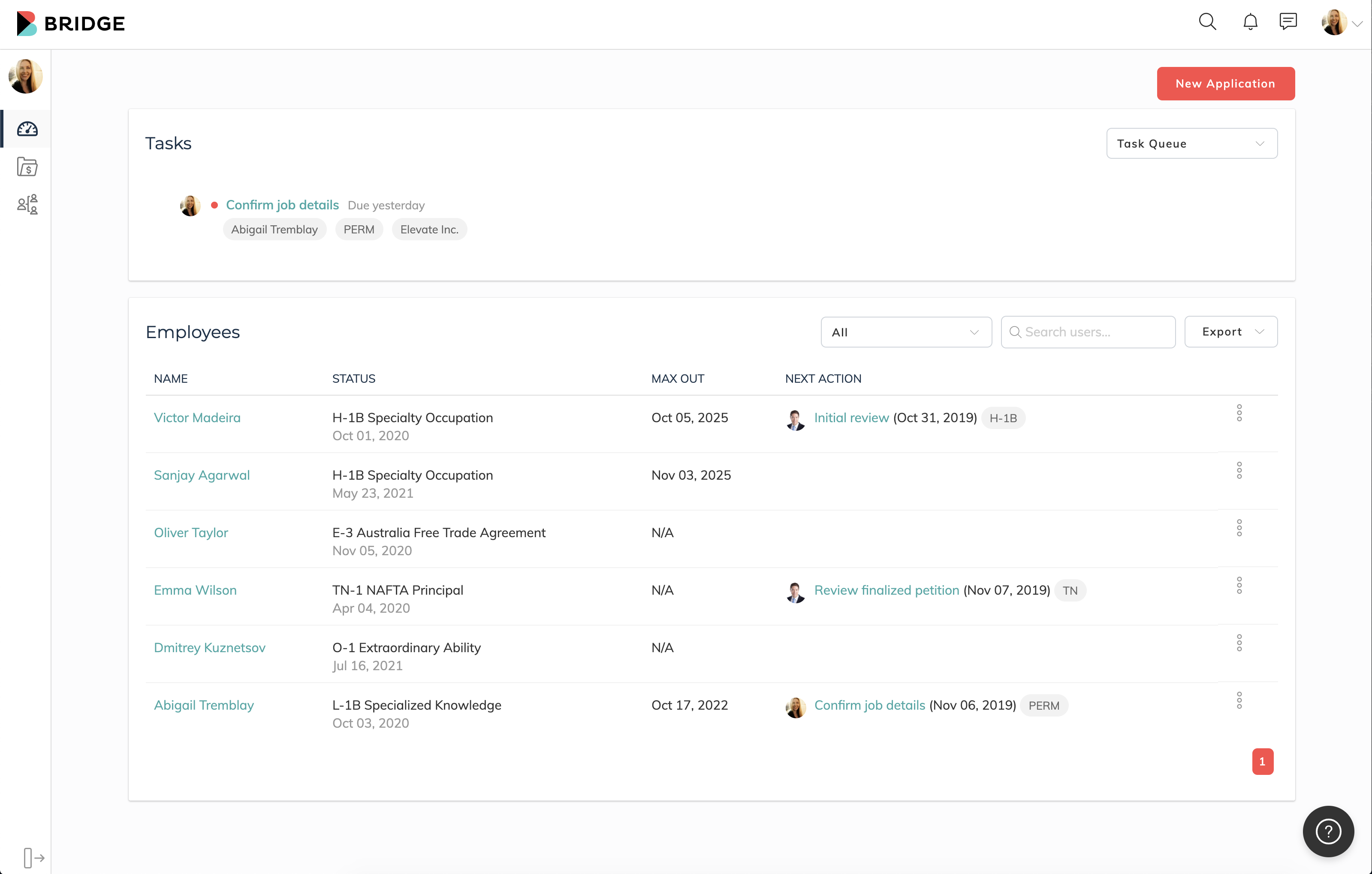Open the people directory sidebar icon
The width and height of the screenshot is (1372, 874).
coord(27,204)
